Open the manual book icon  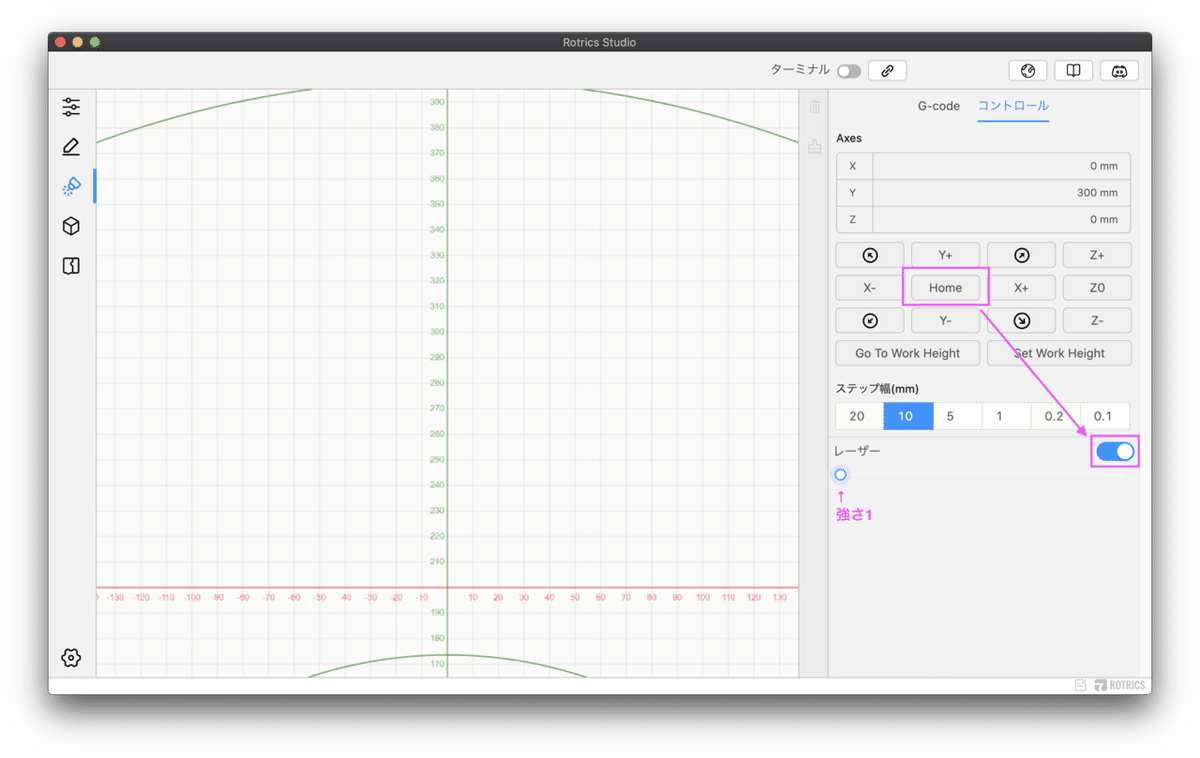click(1073, 70)
